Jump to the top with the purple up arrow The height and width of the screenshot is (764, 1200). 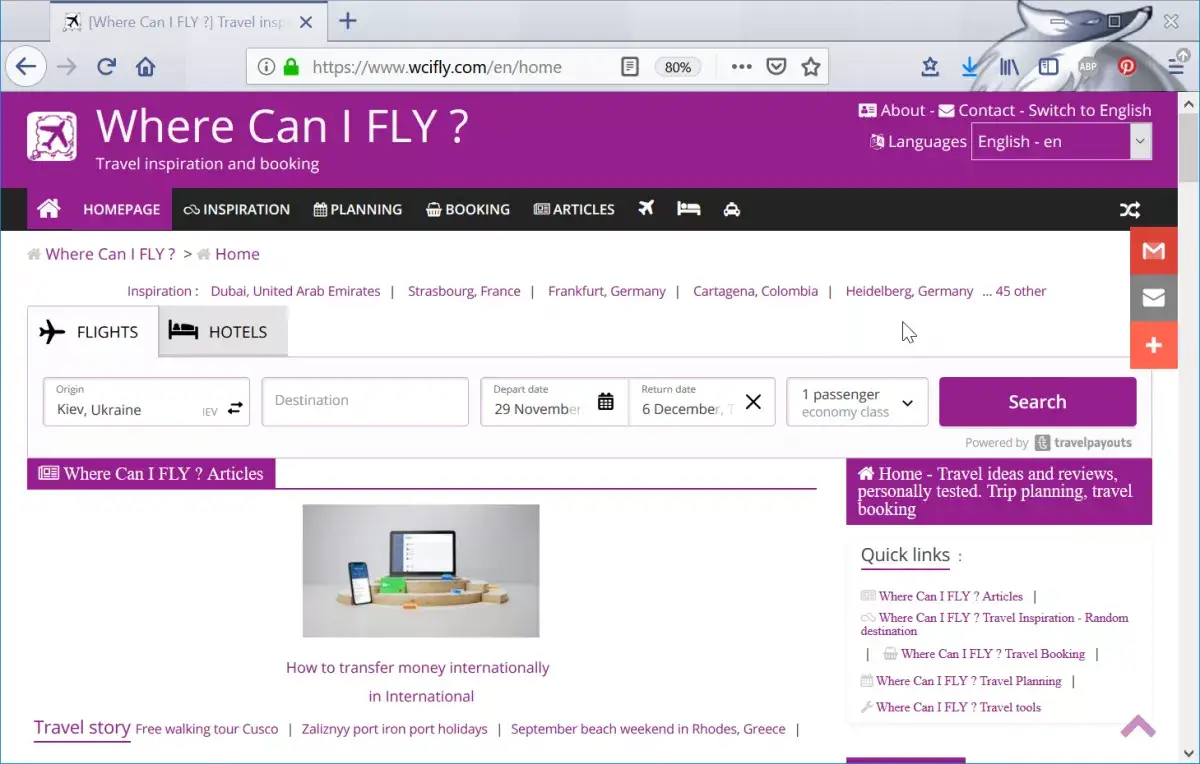coord(1138,725)
